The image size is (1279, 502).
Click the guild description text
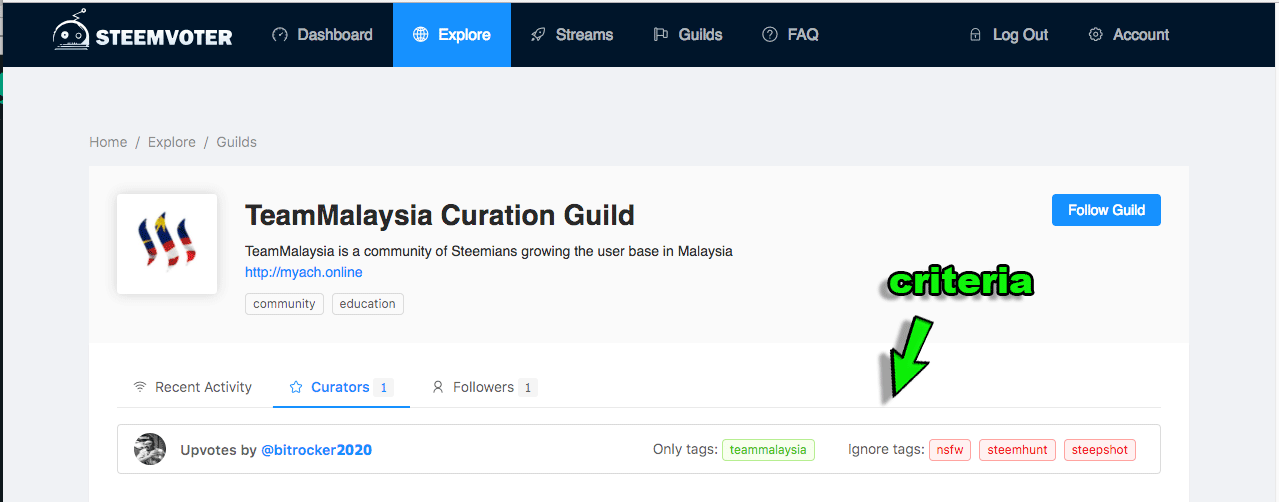(x=489, y=251)
